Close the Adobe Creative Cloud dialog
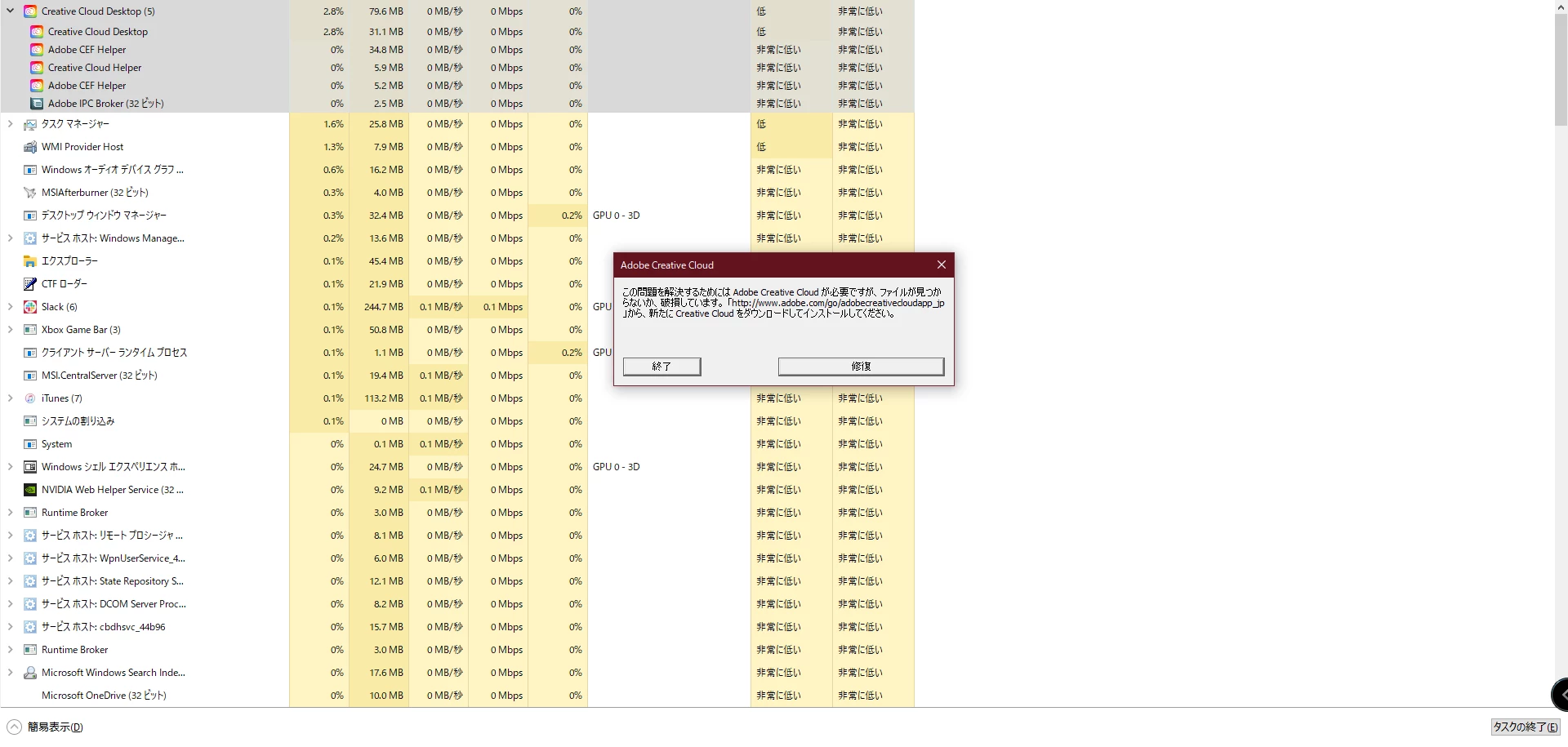The height and width of the screenshot is (747, 1568). [x=941, y=265]
